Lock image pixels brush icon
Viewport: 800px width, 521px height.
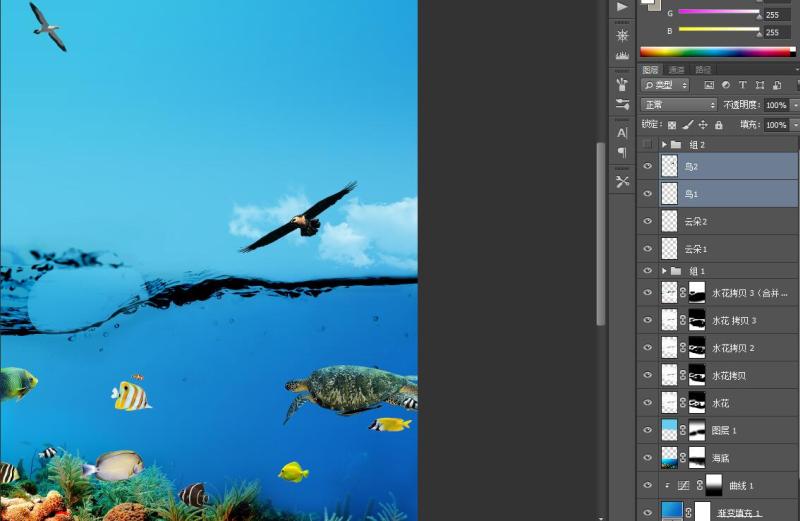(x=688, y=125)
